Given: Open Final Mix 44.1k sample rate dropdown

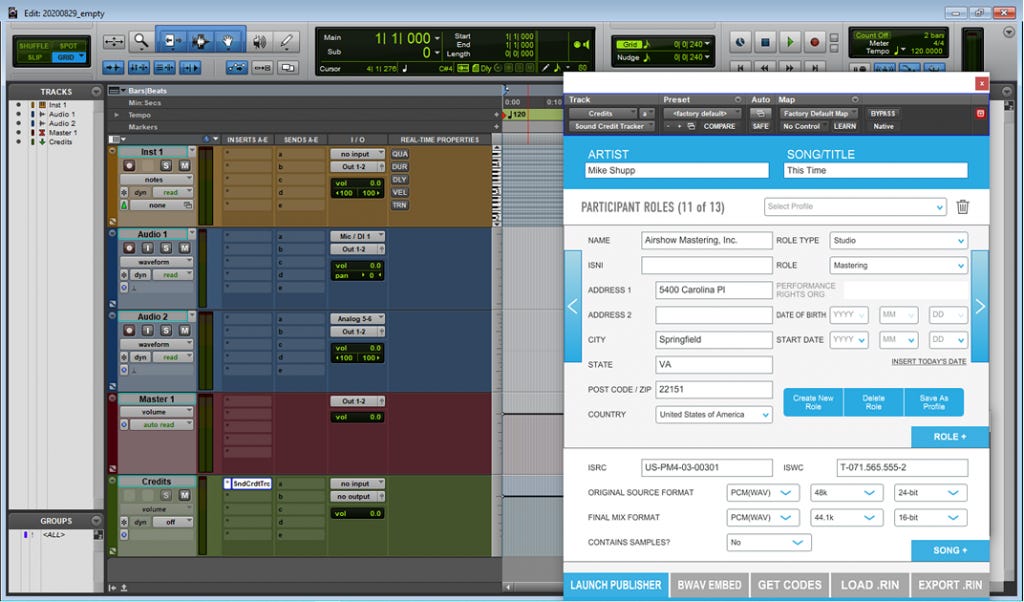Looking at the screenshot, I should (x=846, y=518).
